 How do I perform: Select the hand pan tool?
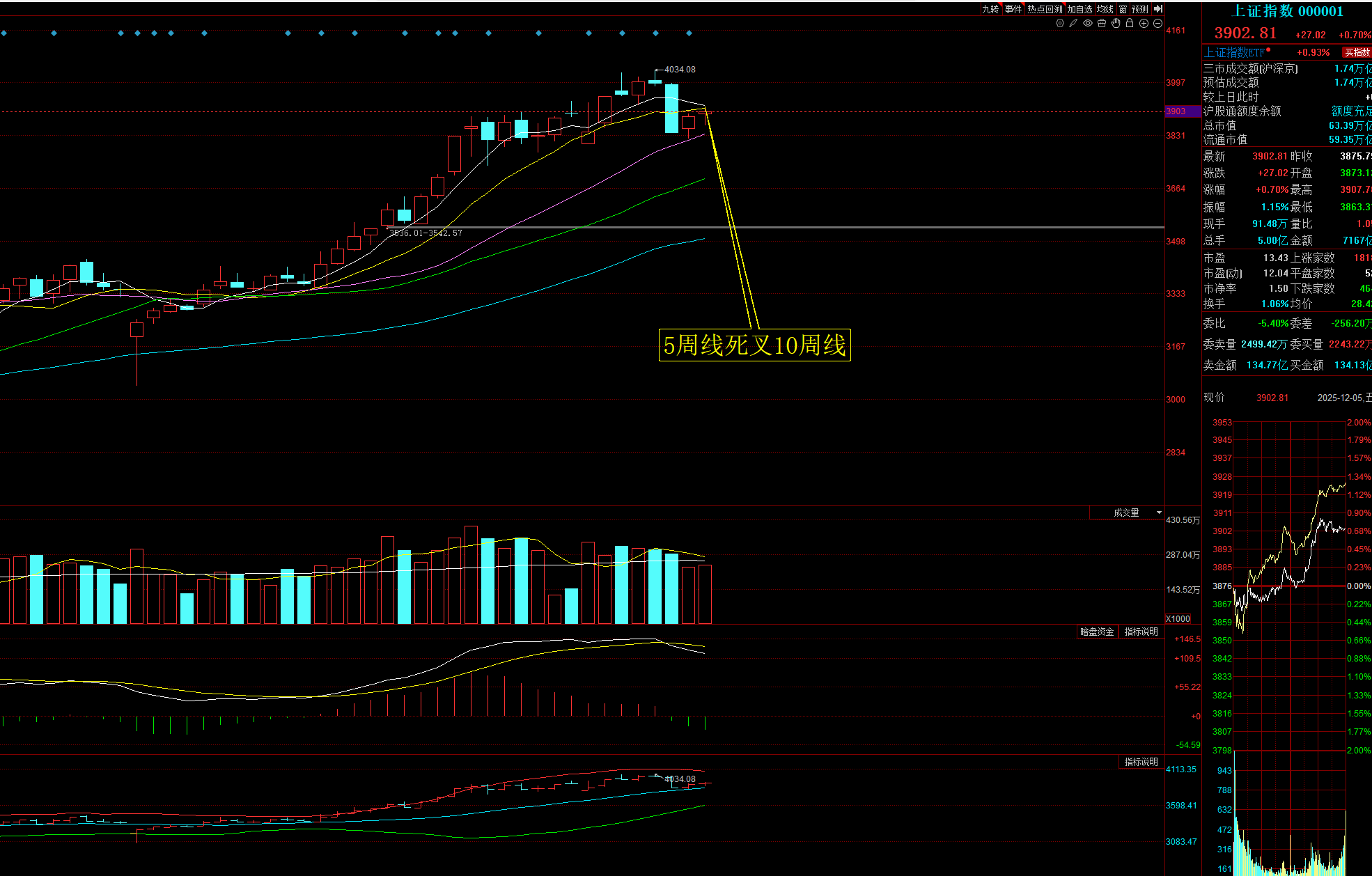1116,23
